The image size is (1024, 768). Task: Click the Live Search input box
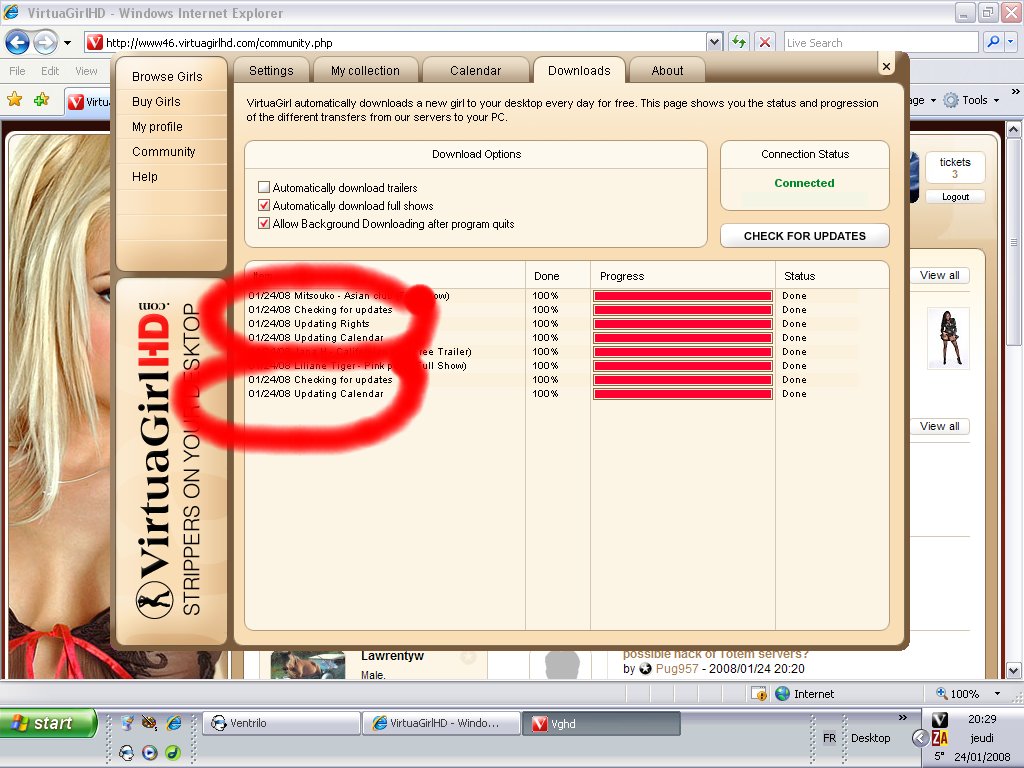880,42
